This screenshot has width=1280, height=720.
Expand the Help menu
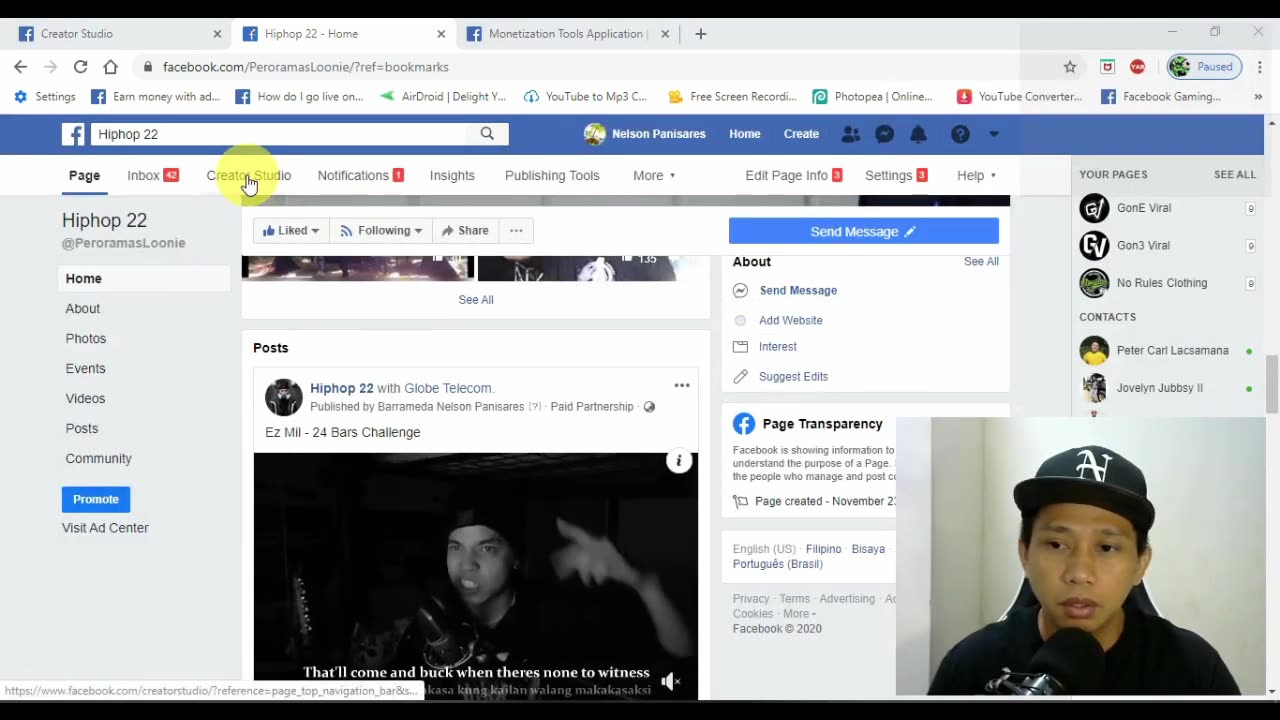tap(976, 175)
